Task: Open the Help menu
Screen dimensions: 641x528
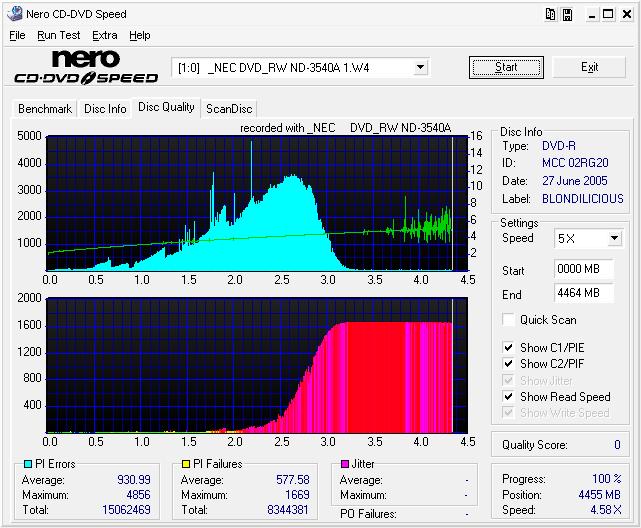Action: [x=140, y=36]
